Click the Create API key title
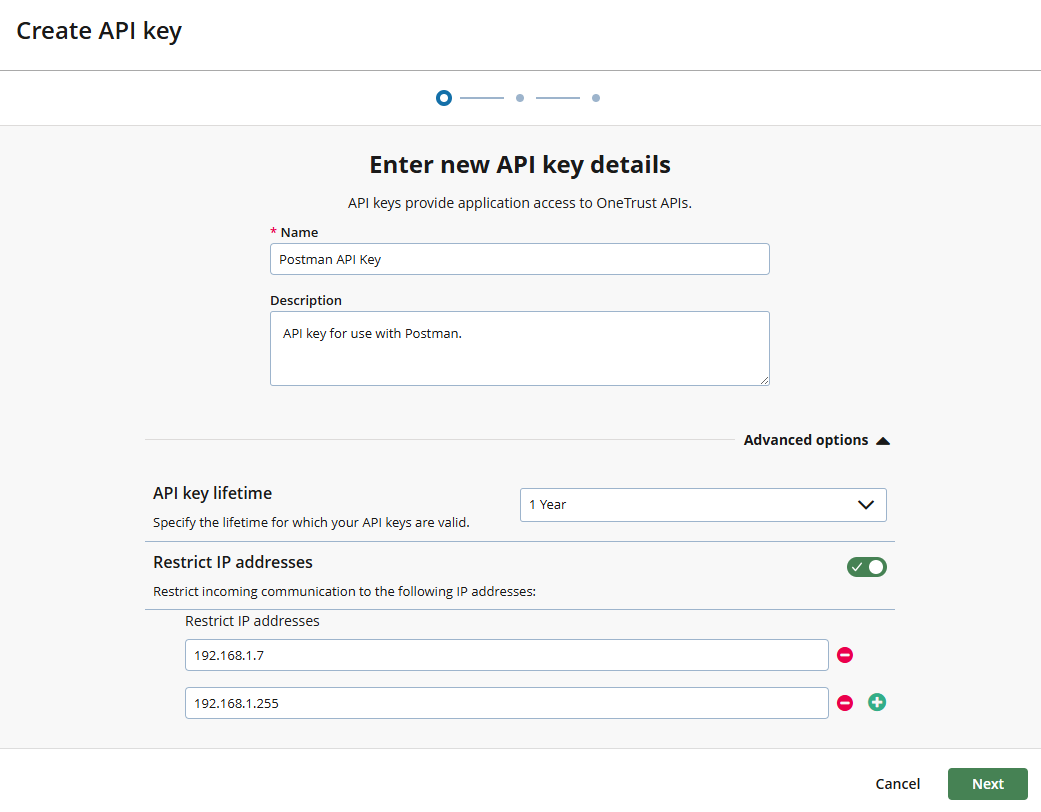Screen dimensions: 1041x812 tap(98, 31)
